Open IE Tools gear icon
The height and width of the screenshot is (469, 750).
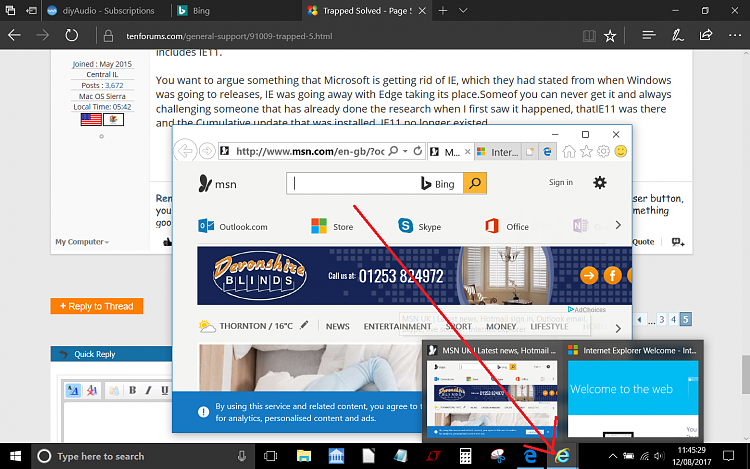pos(603,152)
